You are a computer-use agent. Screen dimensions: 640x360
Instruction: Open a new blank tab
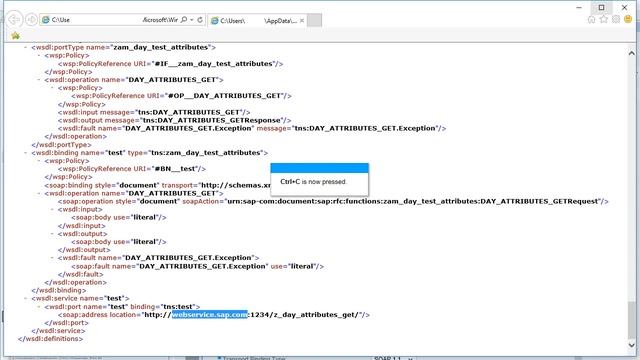click(x=314, y=20)
